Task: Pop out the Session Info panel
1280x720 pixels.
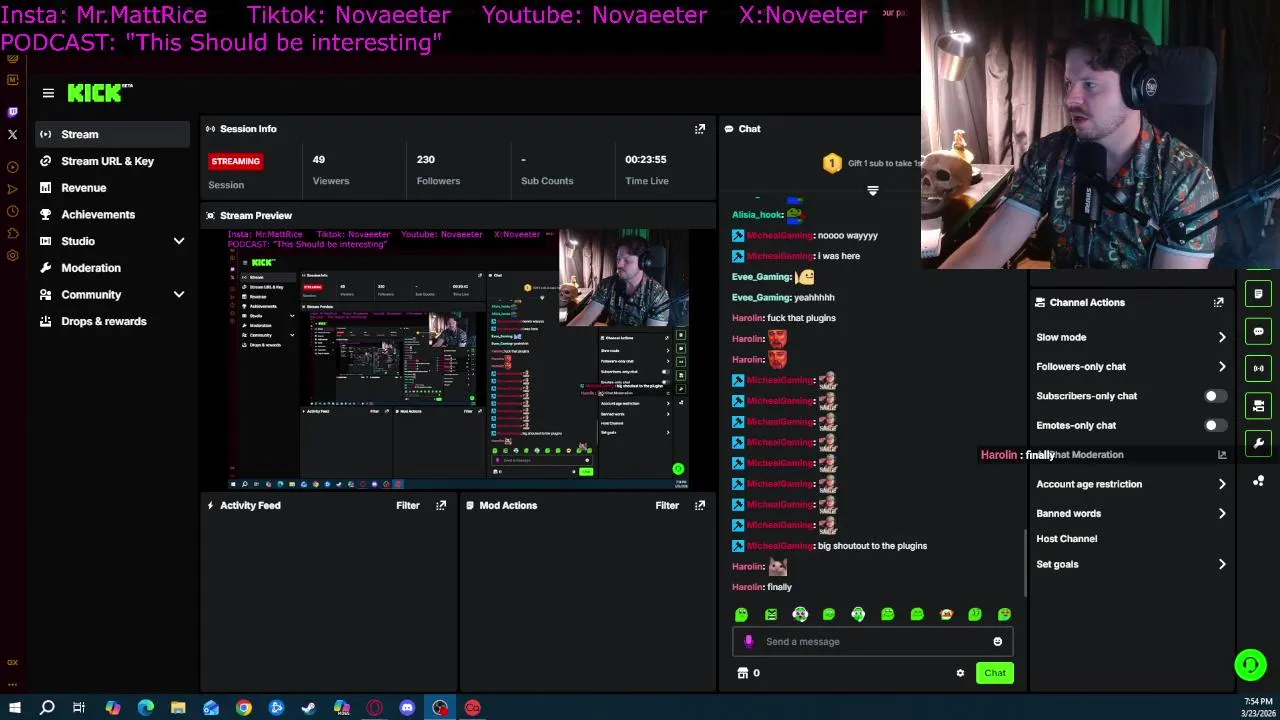Action: [700, 129]
